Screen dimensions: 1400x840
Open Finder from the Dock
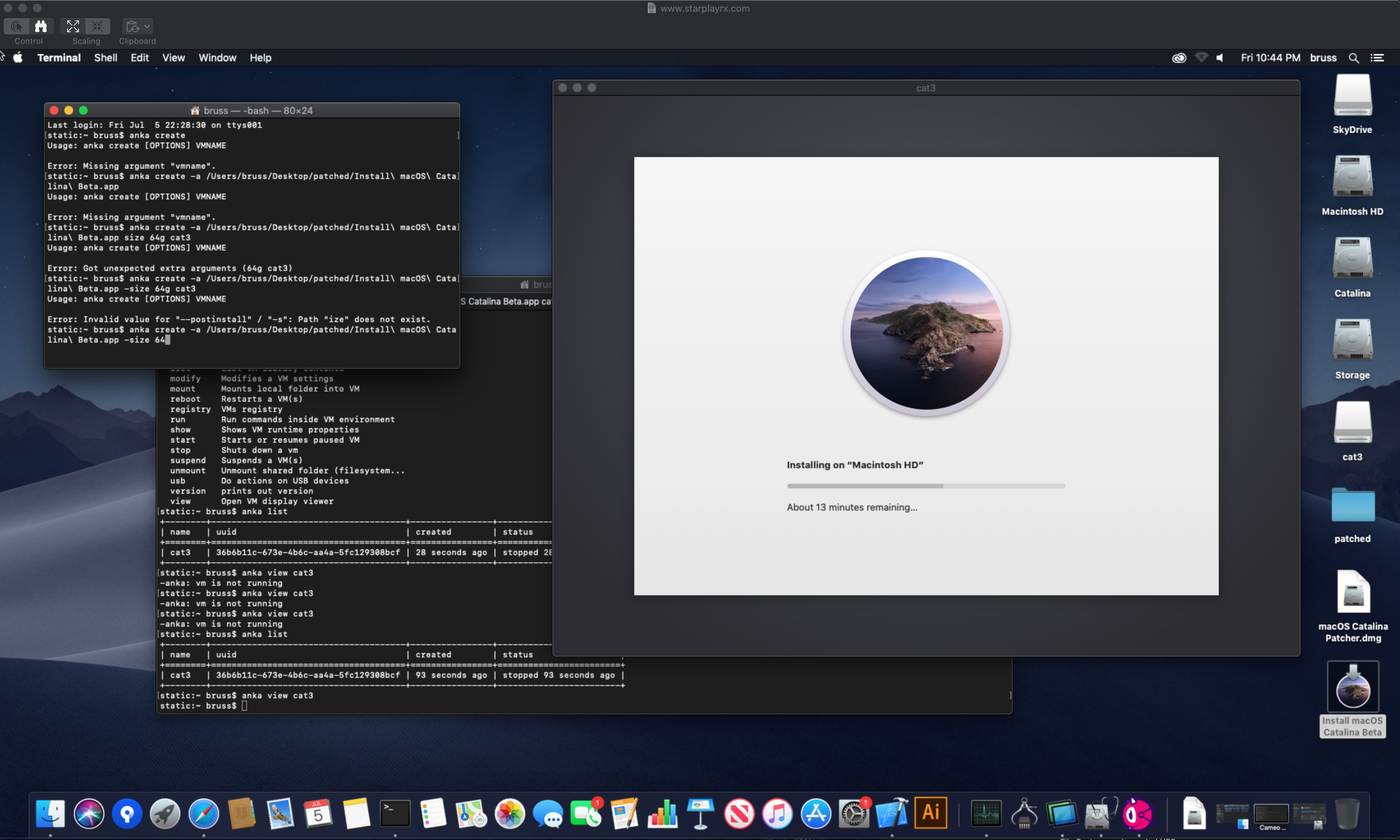click(x=50, y=814)
